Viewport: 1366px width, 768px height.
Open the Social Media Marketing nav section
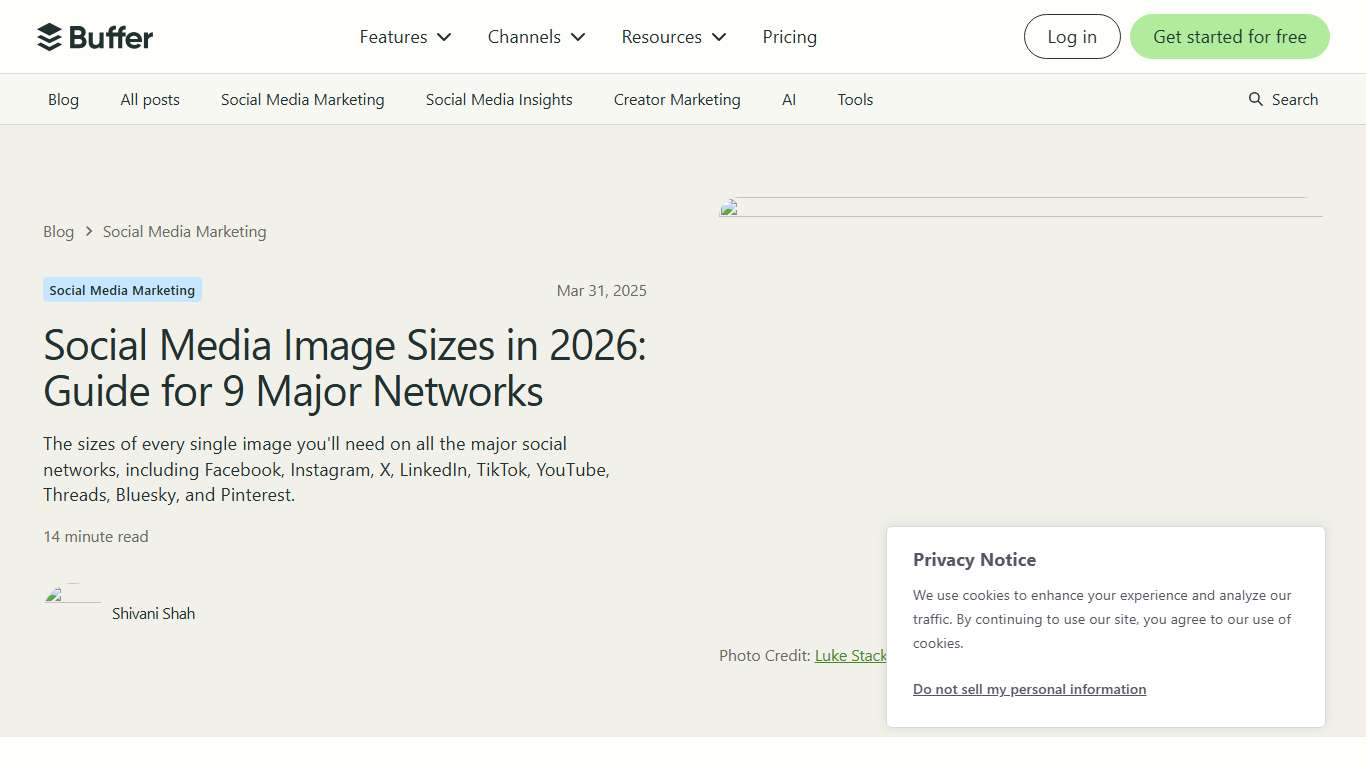click(302, 99)
